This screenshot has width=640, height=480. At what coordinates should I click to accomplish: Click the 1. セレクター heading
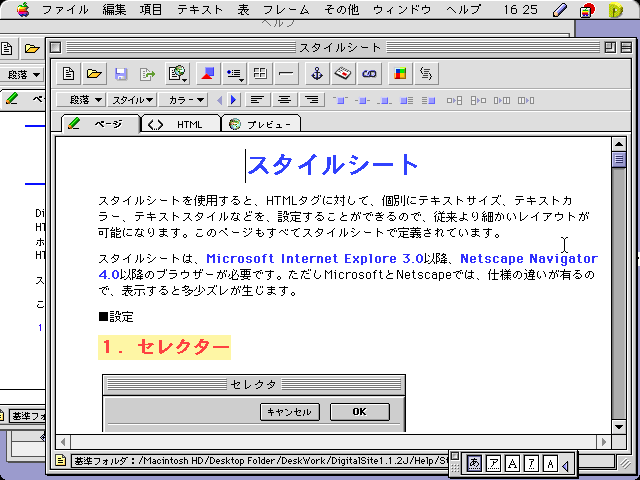[x=164, y=347]
